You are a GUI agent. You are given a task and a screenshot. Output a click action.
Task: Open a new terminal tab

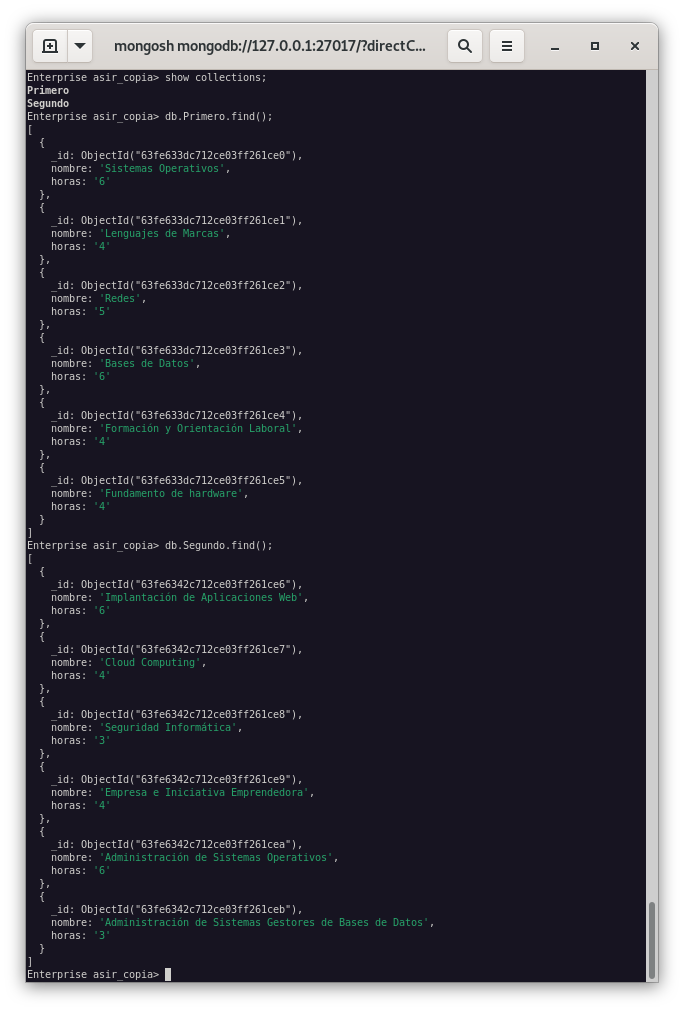pos(50,46)
